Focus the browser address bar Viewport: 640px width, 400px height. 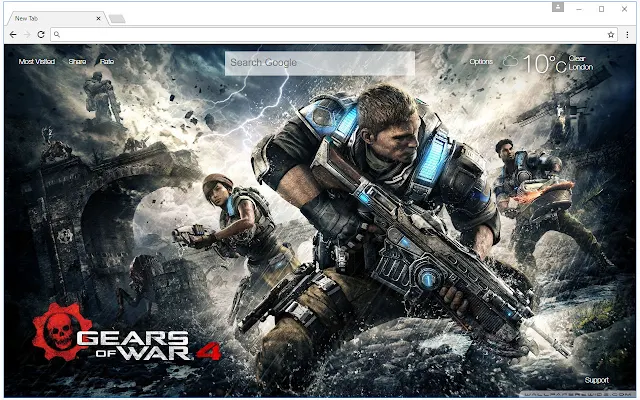coord(334,35)
